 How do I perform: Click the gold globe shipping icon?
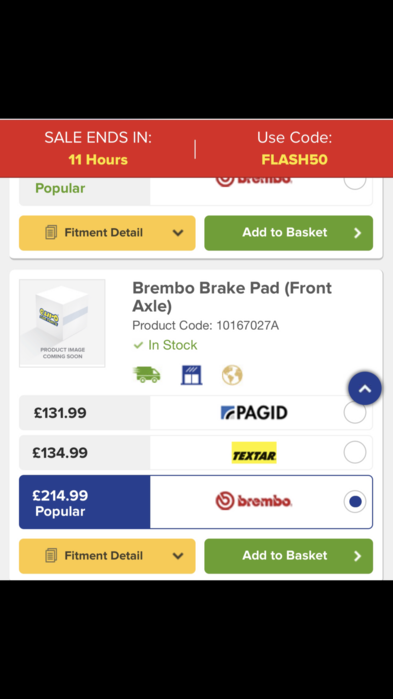coord(232,374)
